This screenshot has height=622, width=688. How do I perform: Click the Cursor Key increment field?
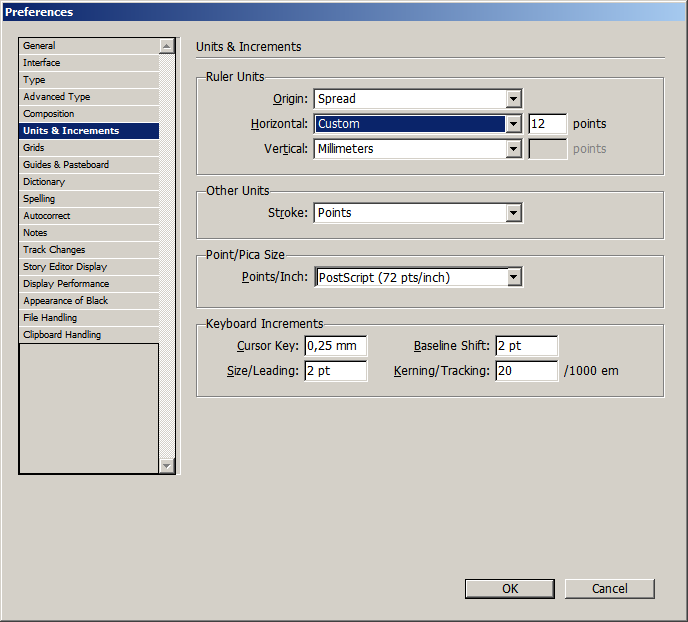(x=336, y=346)
